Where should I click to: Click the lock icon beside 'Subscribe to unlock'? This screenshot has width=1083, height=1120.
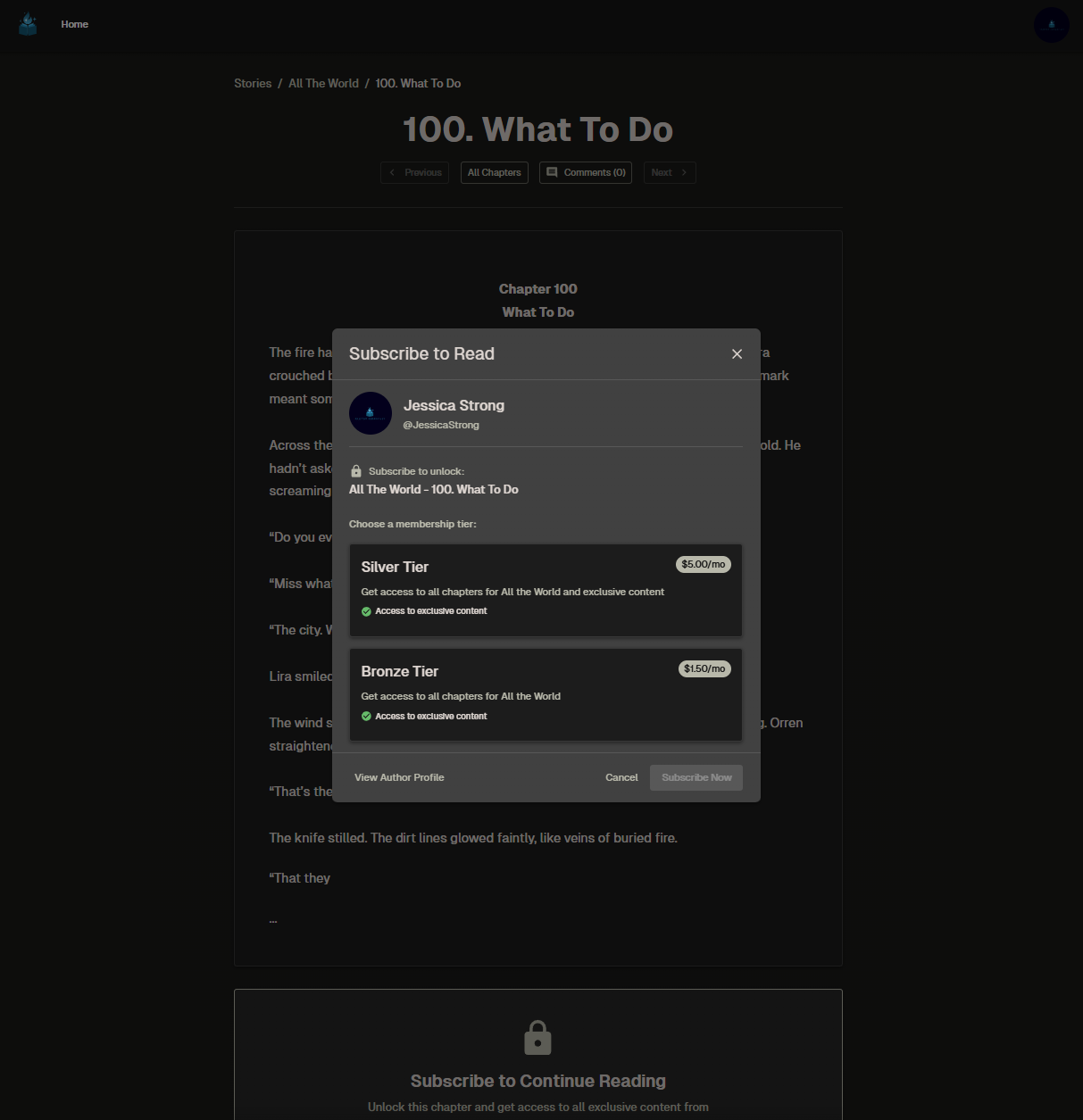(x=355, y=470)
